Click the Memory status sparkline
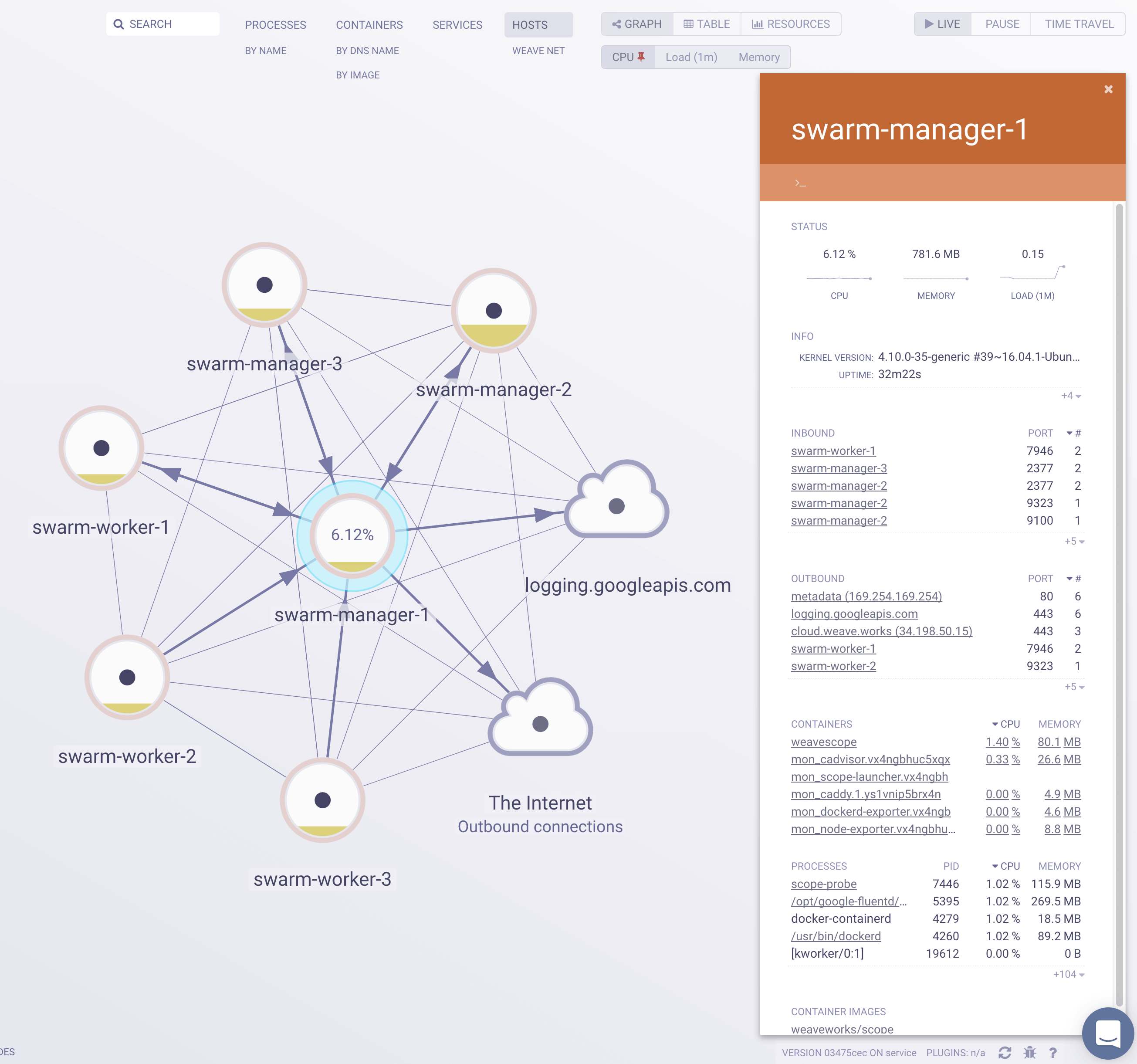Image resolution: width=1137 pixels, height=1064 pixels. 936,278
